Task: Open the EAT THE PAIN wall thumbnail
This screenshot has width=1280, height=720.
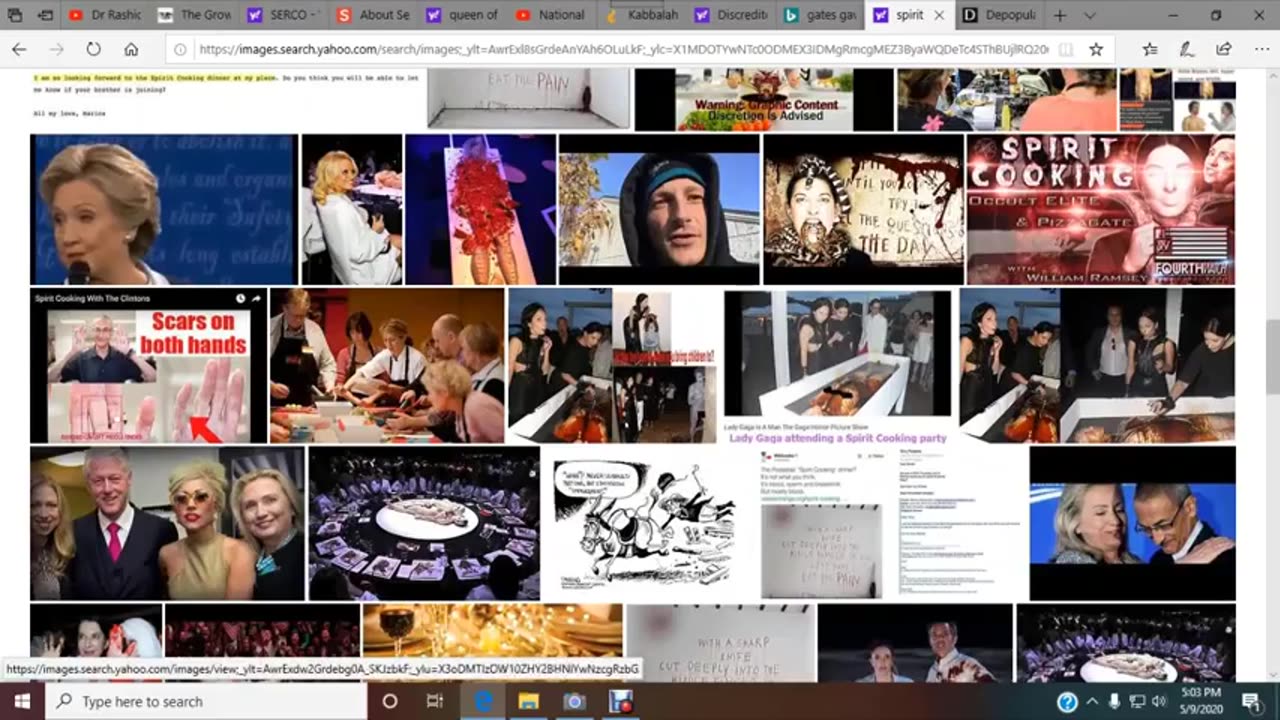Action: (x=529, y=100)
